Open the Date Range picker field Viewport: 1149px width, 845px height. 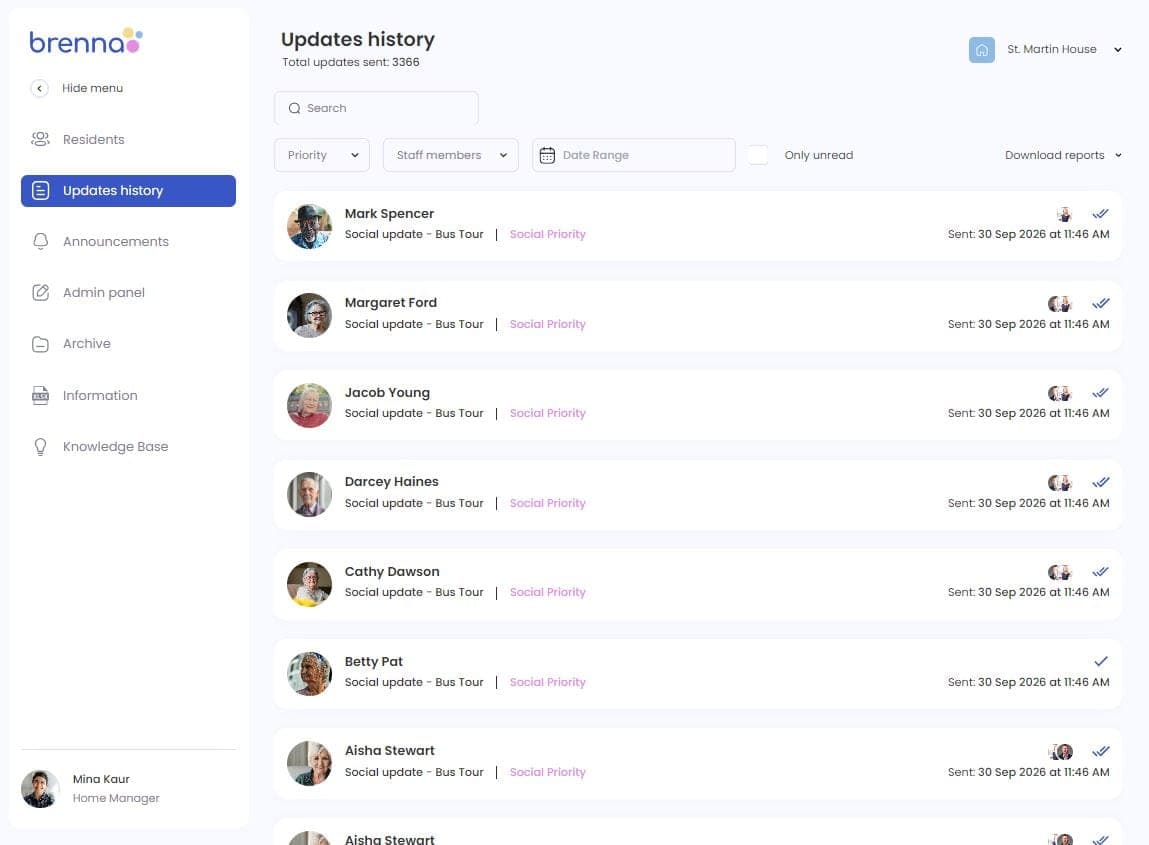633,155
